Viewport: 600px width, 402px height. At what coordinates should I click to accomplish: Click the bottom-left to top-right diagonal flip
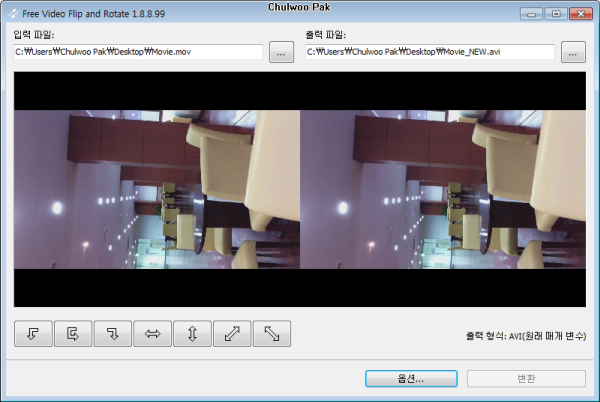click(232, 335)
